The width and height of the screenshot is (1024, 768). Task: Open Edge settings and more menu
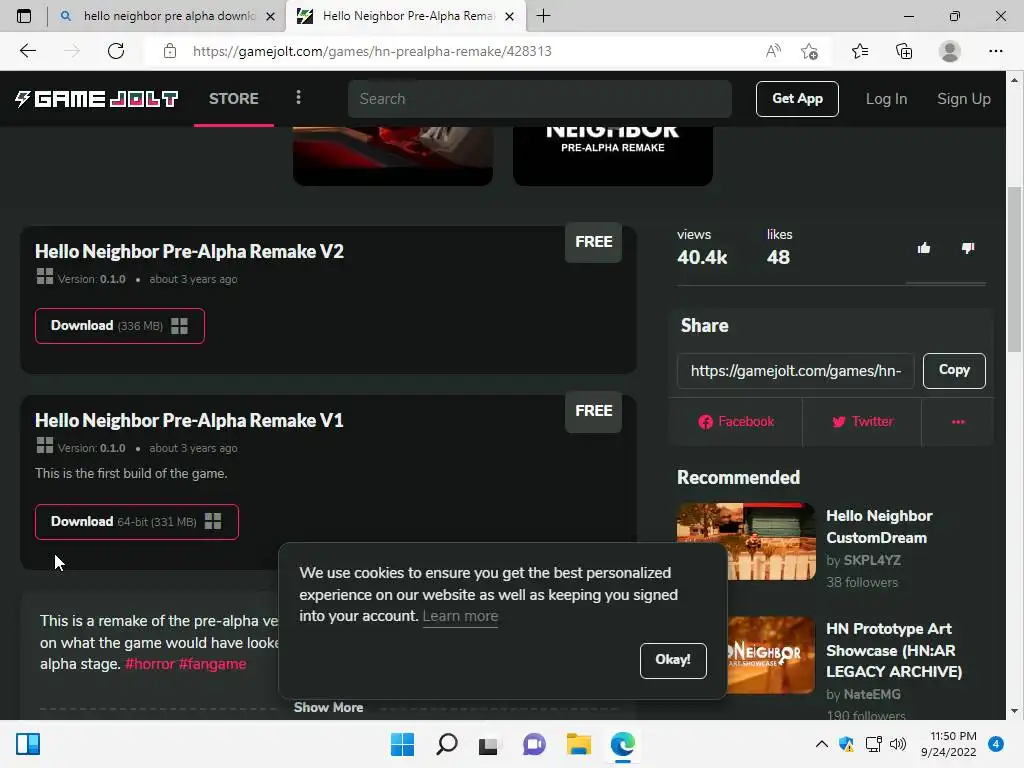[x=995, y=51]
